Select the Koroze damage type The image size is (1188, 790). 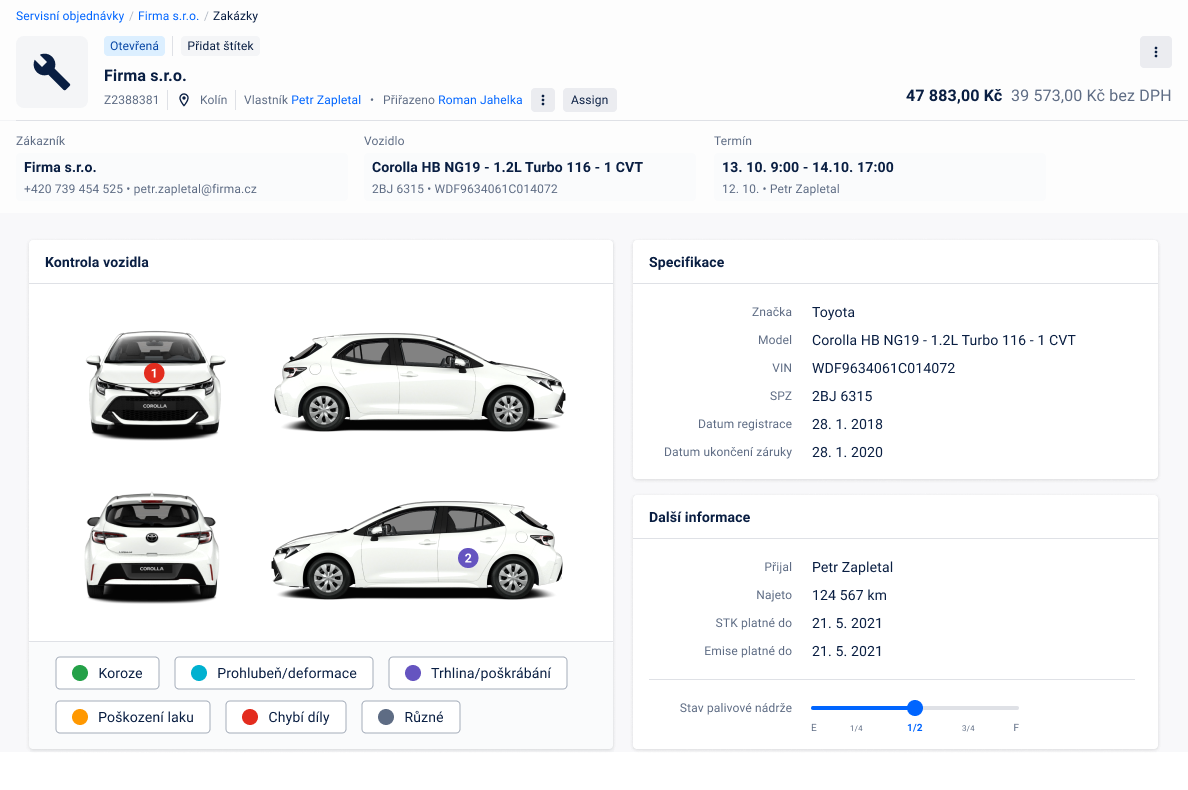click(x=107, y=673)
